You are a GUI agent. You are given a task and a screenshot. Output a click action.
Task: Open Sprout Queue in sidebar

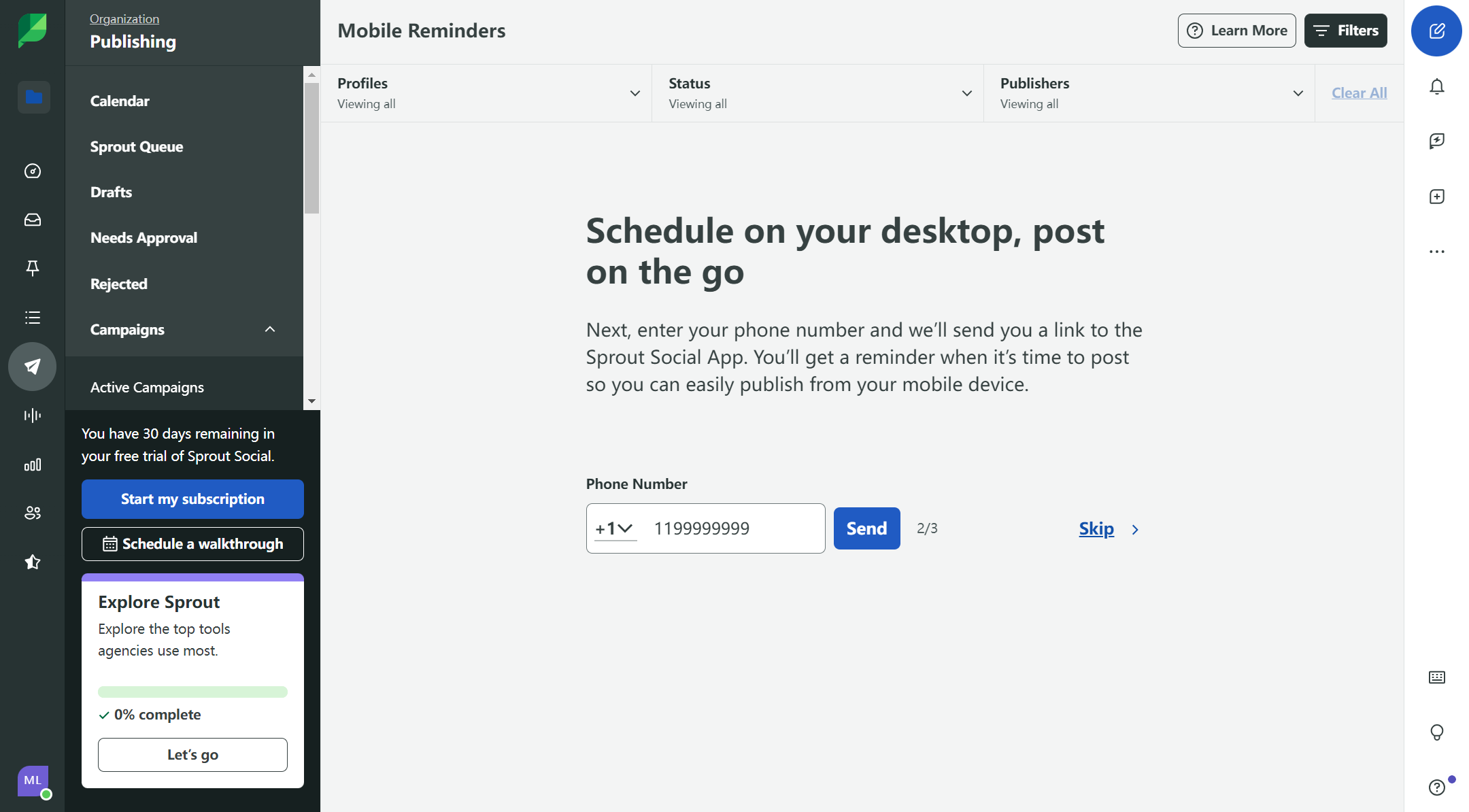tap(137, 147)
